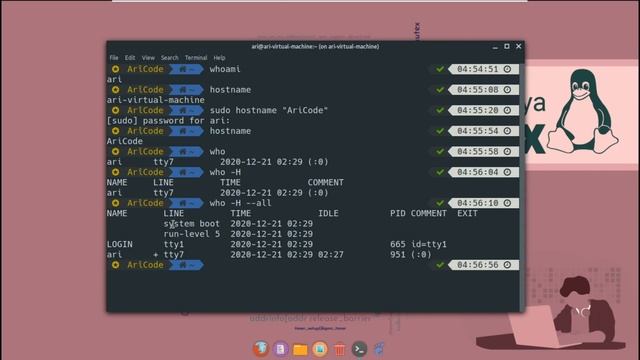
Task: Click the green checkmark beside 04:55:08
Action: 440,89
